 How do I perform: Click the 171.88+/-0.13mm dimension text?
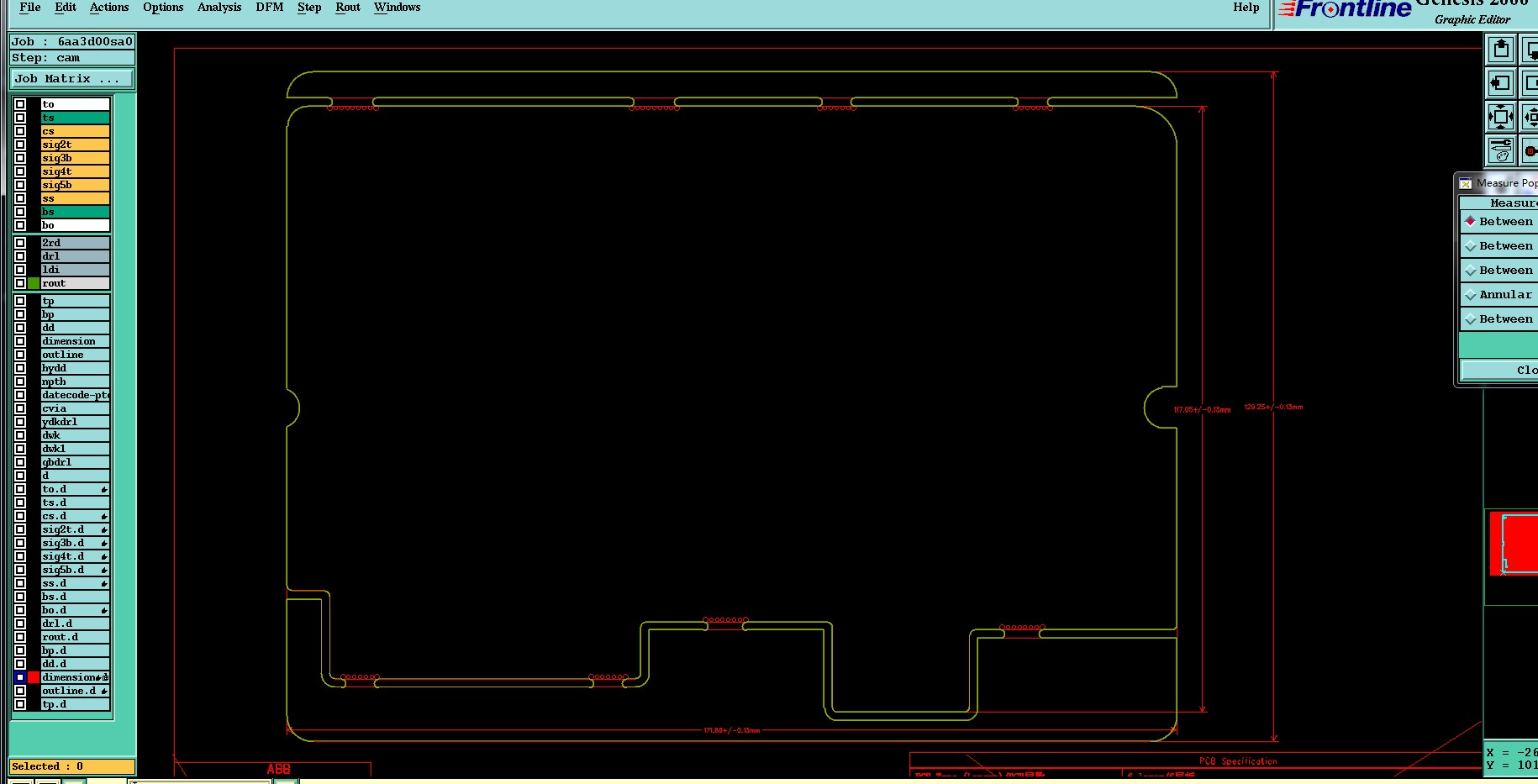(x=731, y=730)
